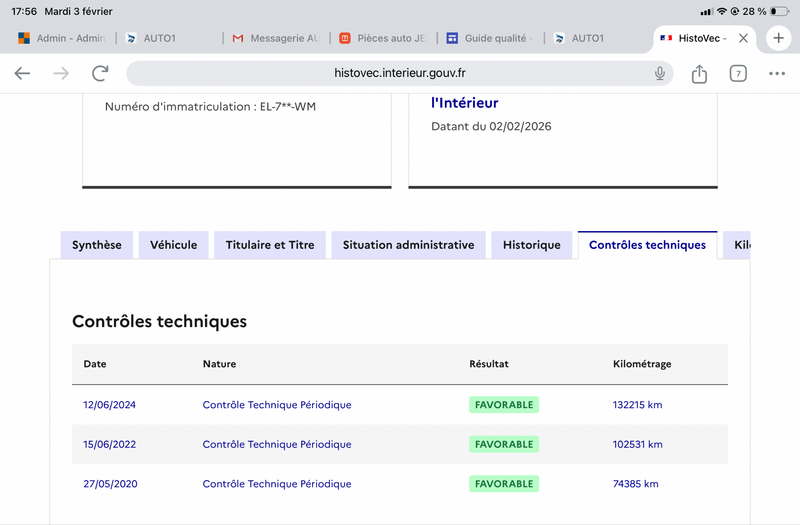Open the tab switcher showing 7 tabs

[738, 73]
